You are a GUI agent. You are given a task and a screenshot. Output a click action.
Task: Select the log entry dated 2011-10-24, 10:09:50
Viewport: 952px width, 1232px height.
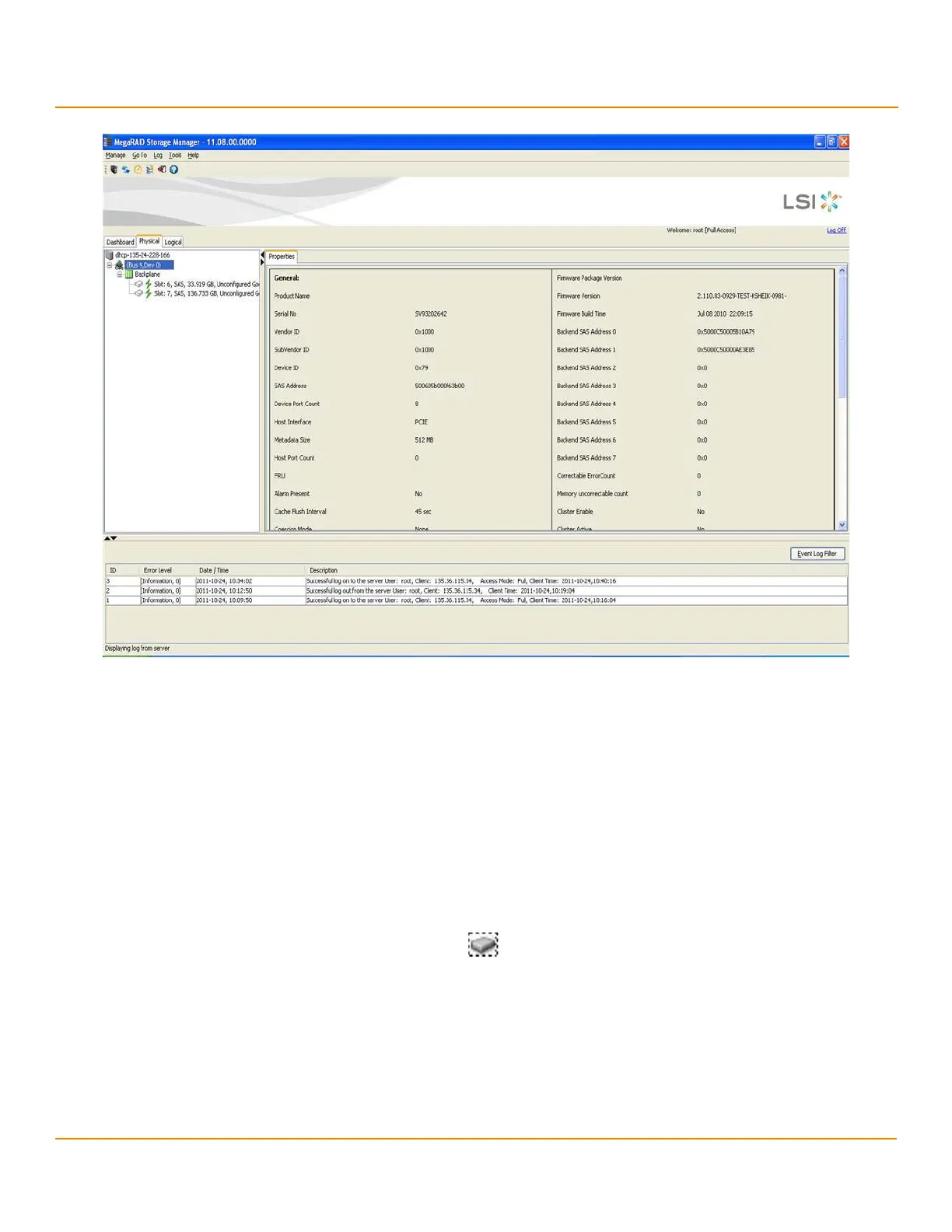pos(476,600)
